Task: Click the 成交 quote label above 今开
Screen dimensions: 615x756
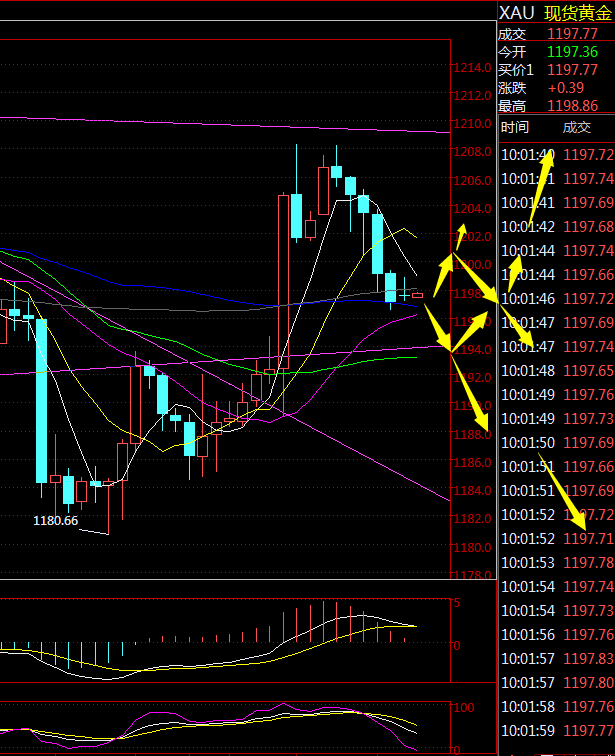Action: [512, 34]
